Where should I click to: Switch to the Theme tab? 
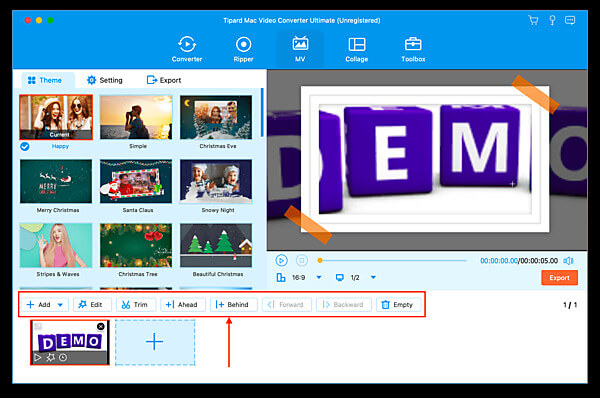pos(45,80)
